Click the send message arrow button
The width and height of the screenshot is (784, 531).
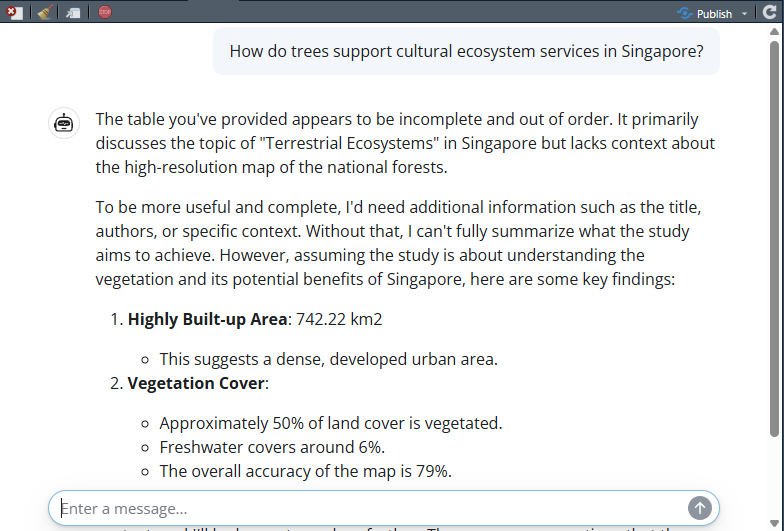coord(700,508)
